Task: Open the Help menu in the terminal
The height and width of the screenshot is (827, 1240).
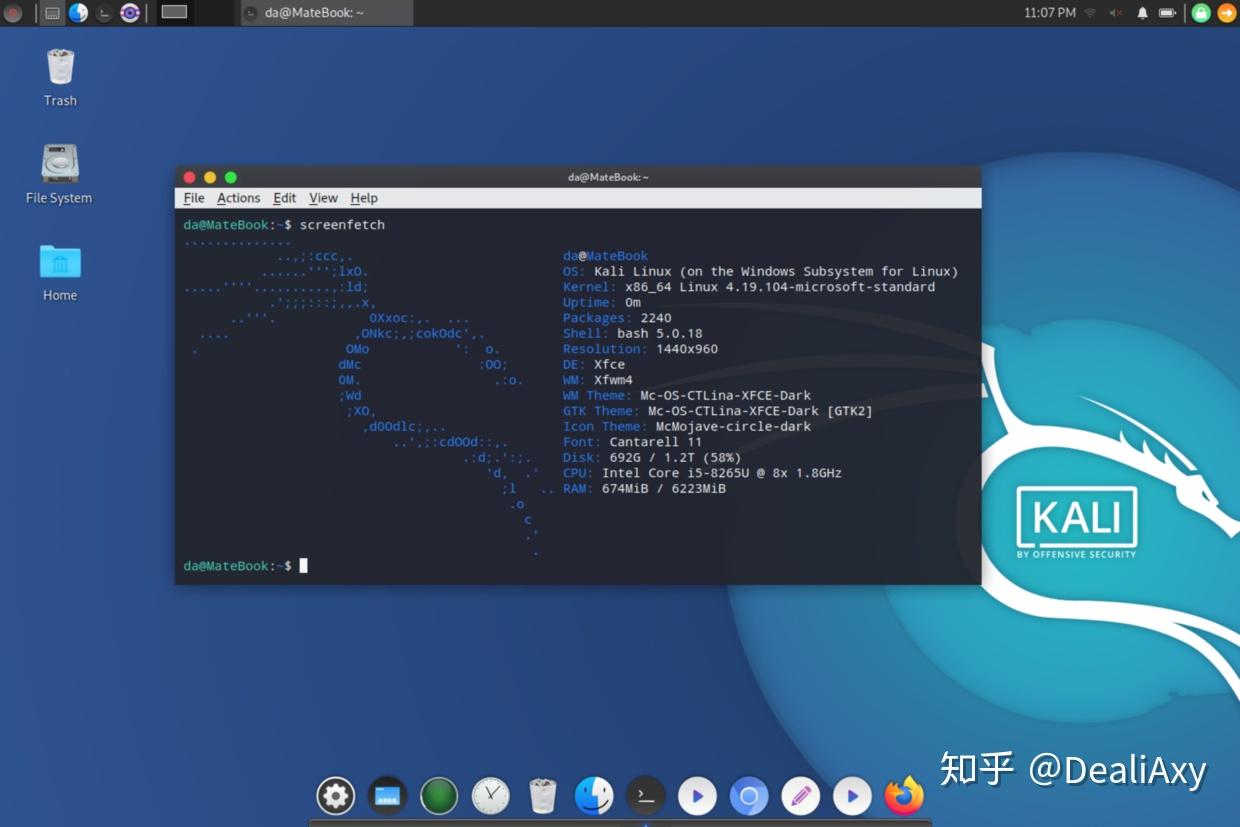Action: [x=364, y=198]
